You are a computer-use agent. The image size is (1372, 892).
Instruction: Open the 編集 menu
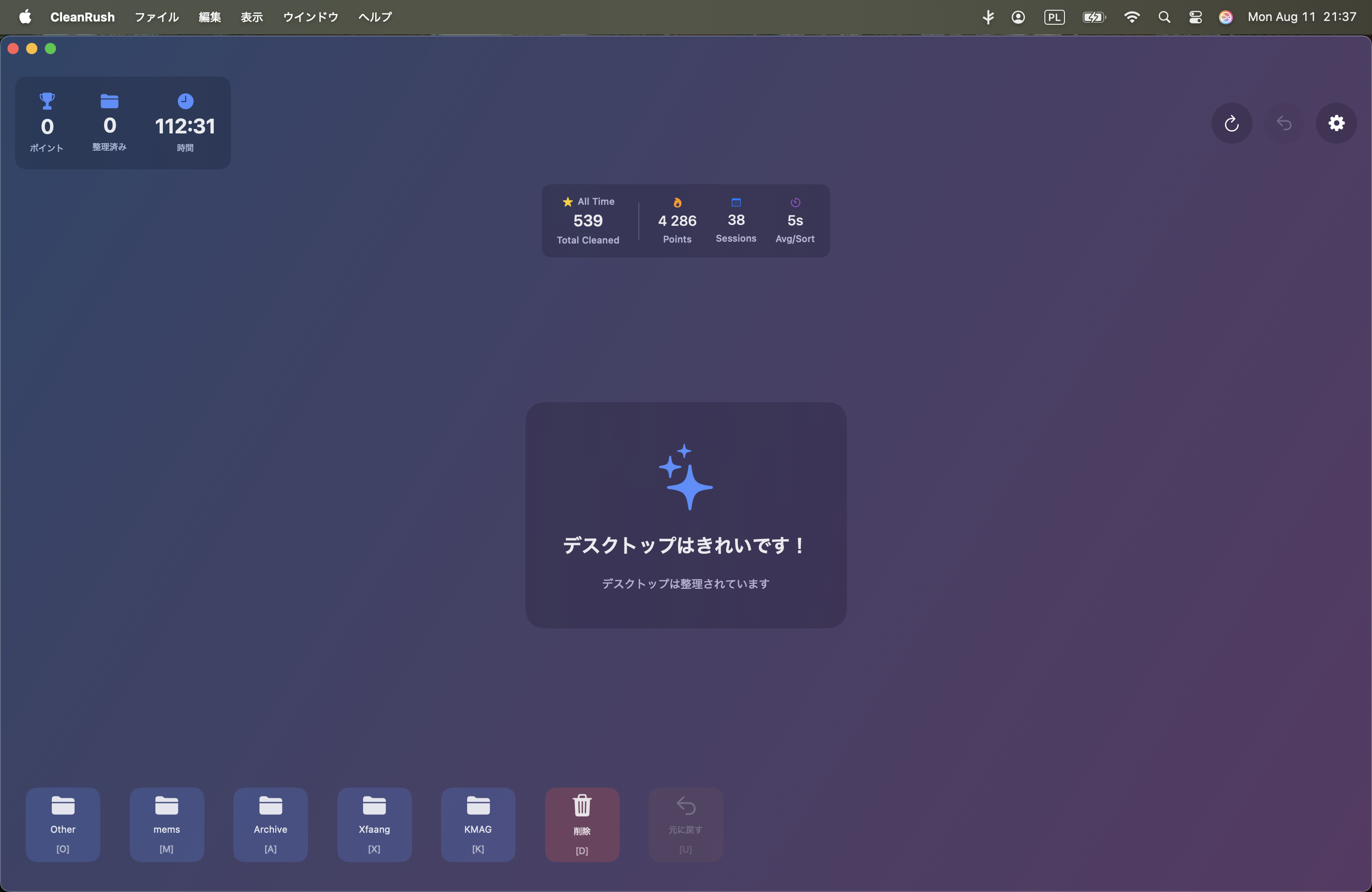click(210, 17)
